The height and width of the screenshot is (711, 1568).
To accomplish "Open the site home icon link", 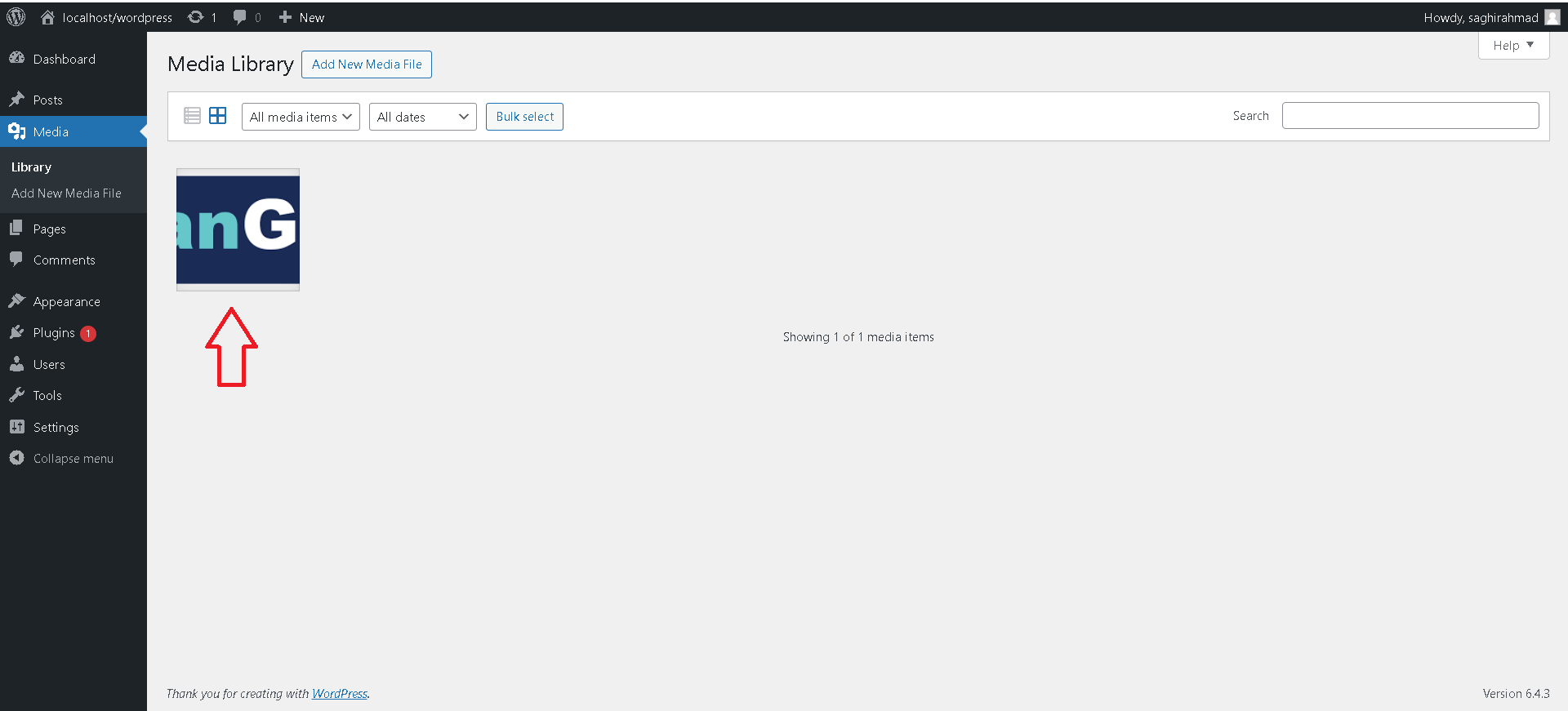I will pos(47,17).
